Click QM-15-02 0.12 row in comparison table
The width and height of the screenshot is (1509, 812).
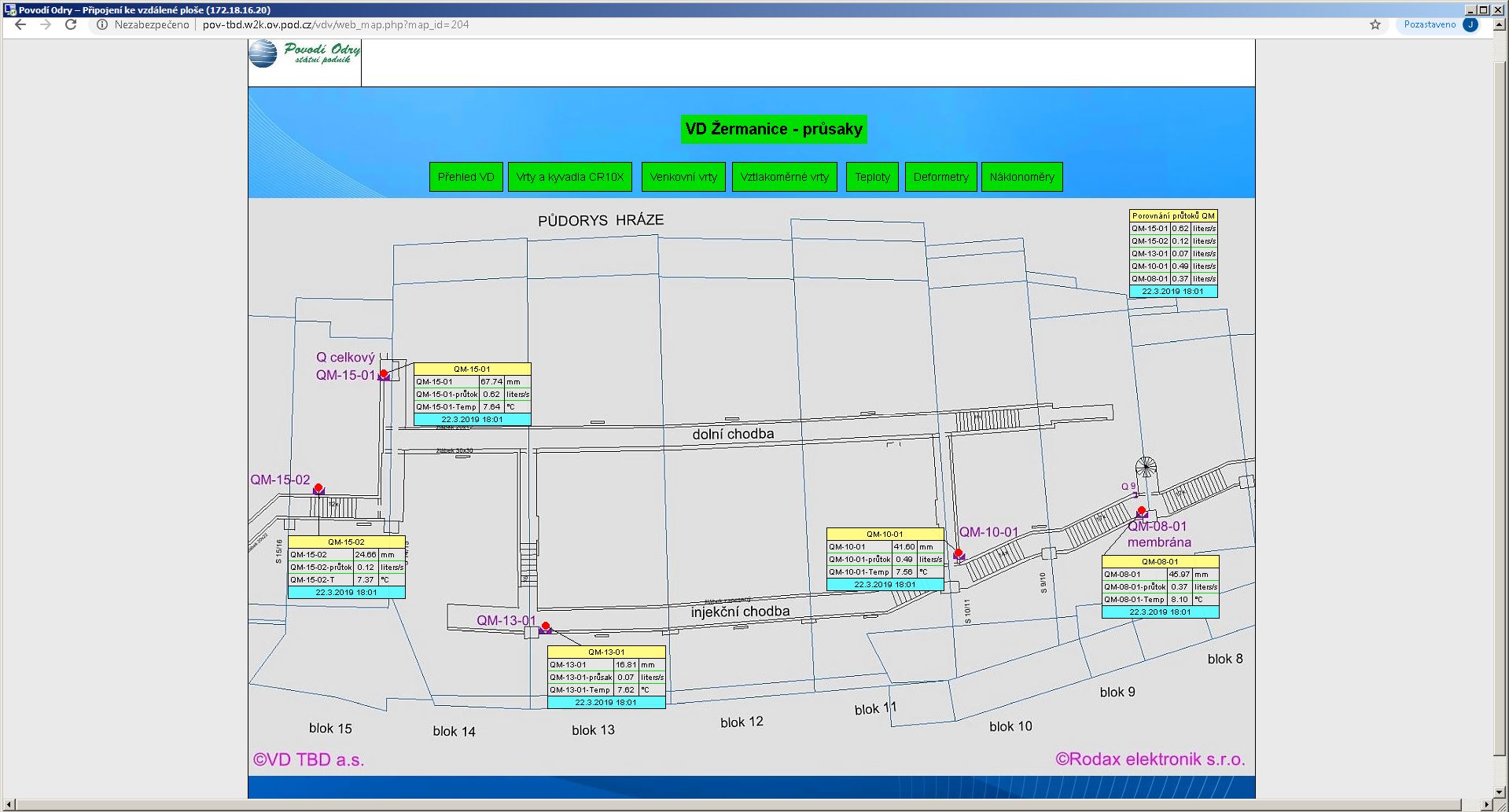click(1173, 241)
